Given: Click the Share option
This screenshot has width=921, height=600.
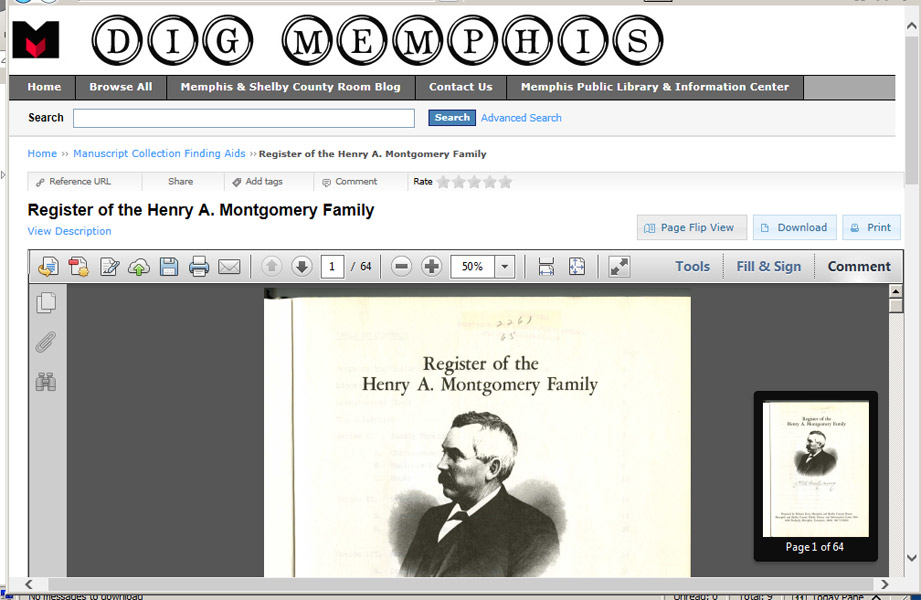Looking at the screenshot, I should (180, 182).
